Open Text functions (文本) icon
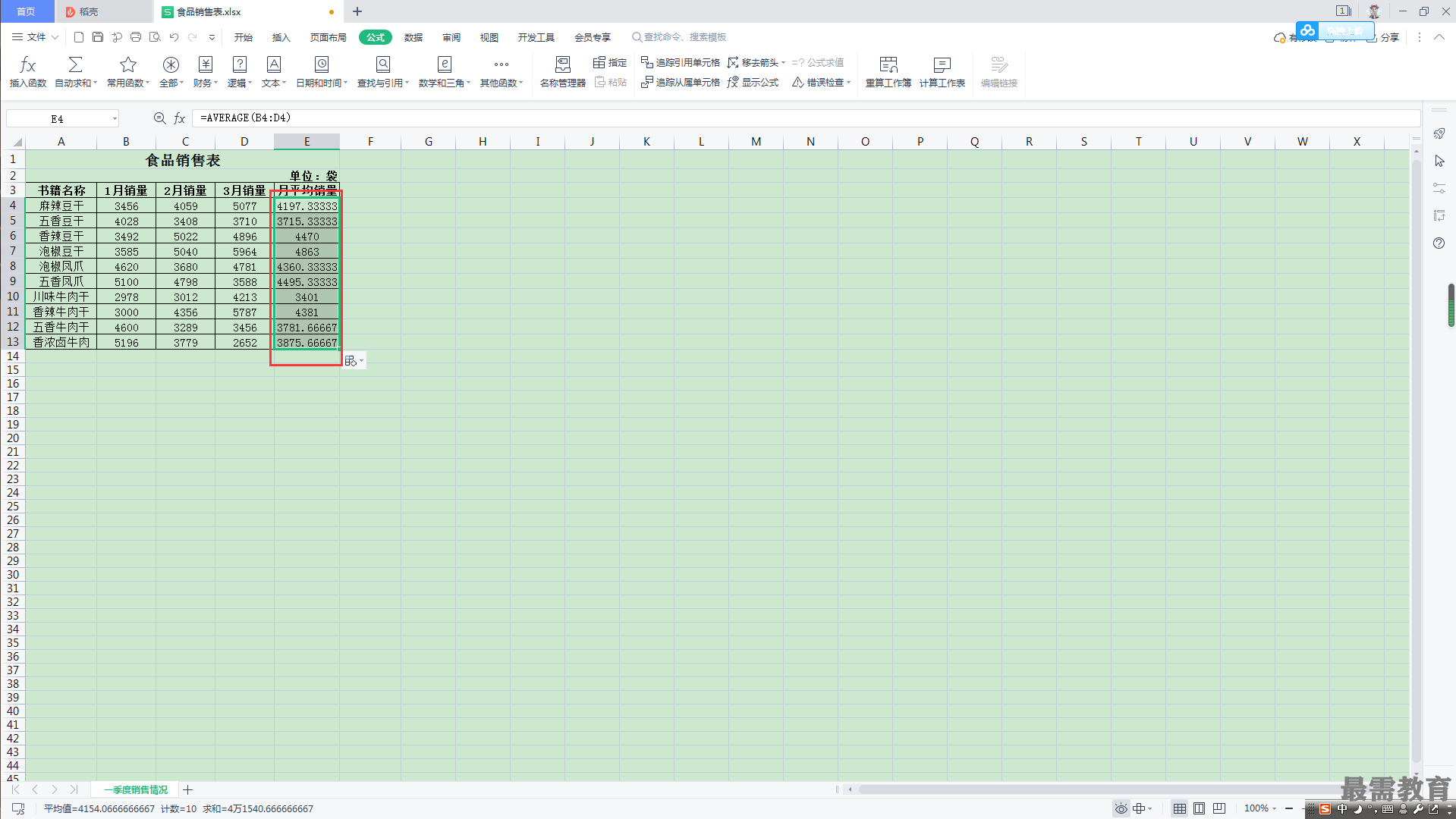 click(x=274, y=65)
